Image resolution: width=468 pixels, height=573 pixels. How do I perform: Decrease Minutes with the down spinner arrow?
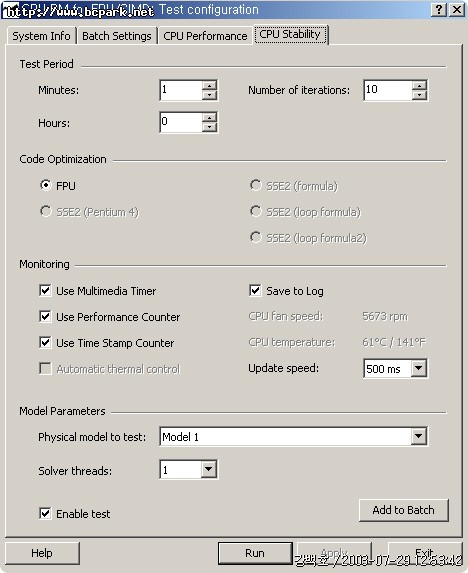click(x=209, y=95)
